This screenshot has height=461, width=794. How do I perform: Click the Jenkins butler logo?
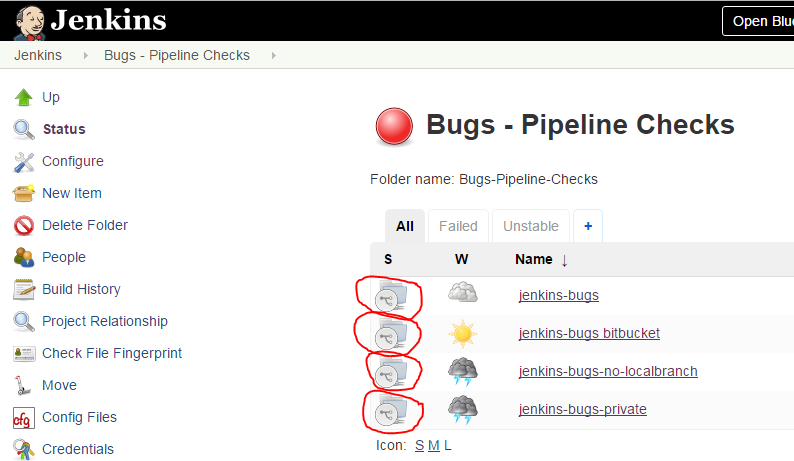pos(29,22)
